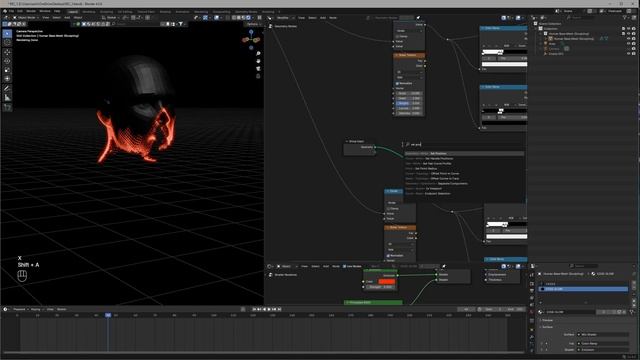Toggle eye icon for Collection row in outliner
This screenshot has width=640, height=360.
click(629, 29)
